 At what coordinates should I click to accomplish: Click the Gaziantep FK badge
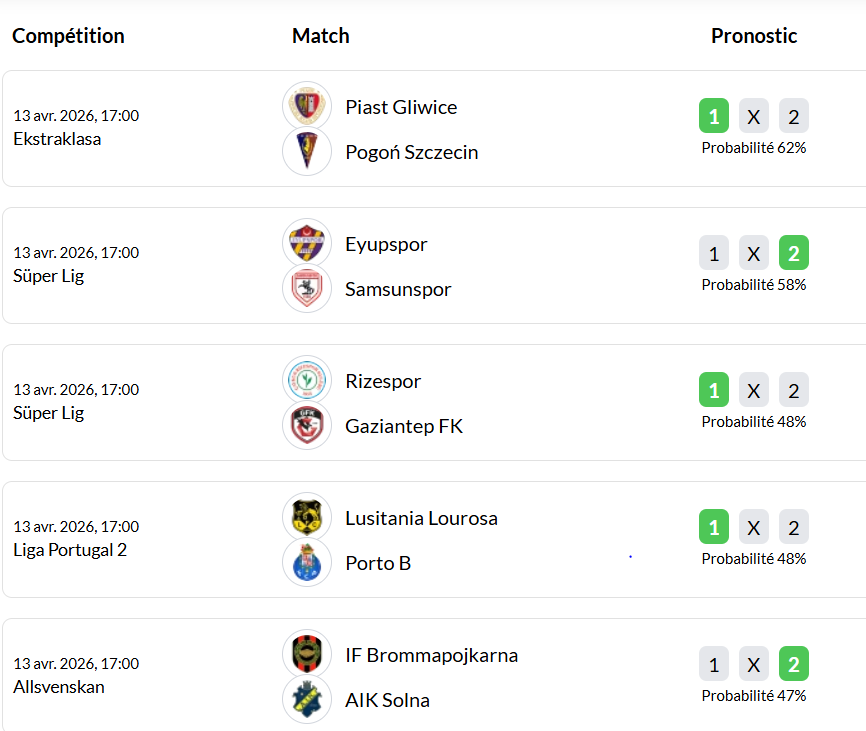click(x=307, y=426)
